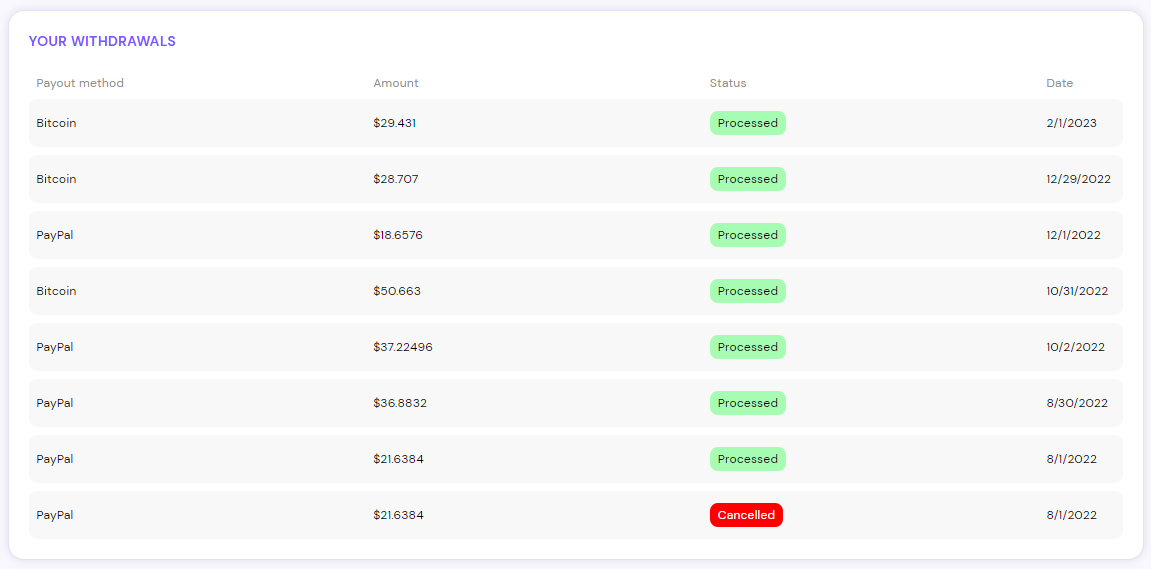The width and height of the screenshot is (1151, 569).
Task: Click the Amount column header
Action: point(396,83)
